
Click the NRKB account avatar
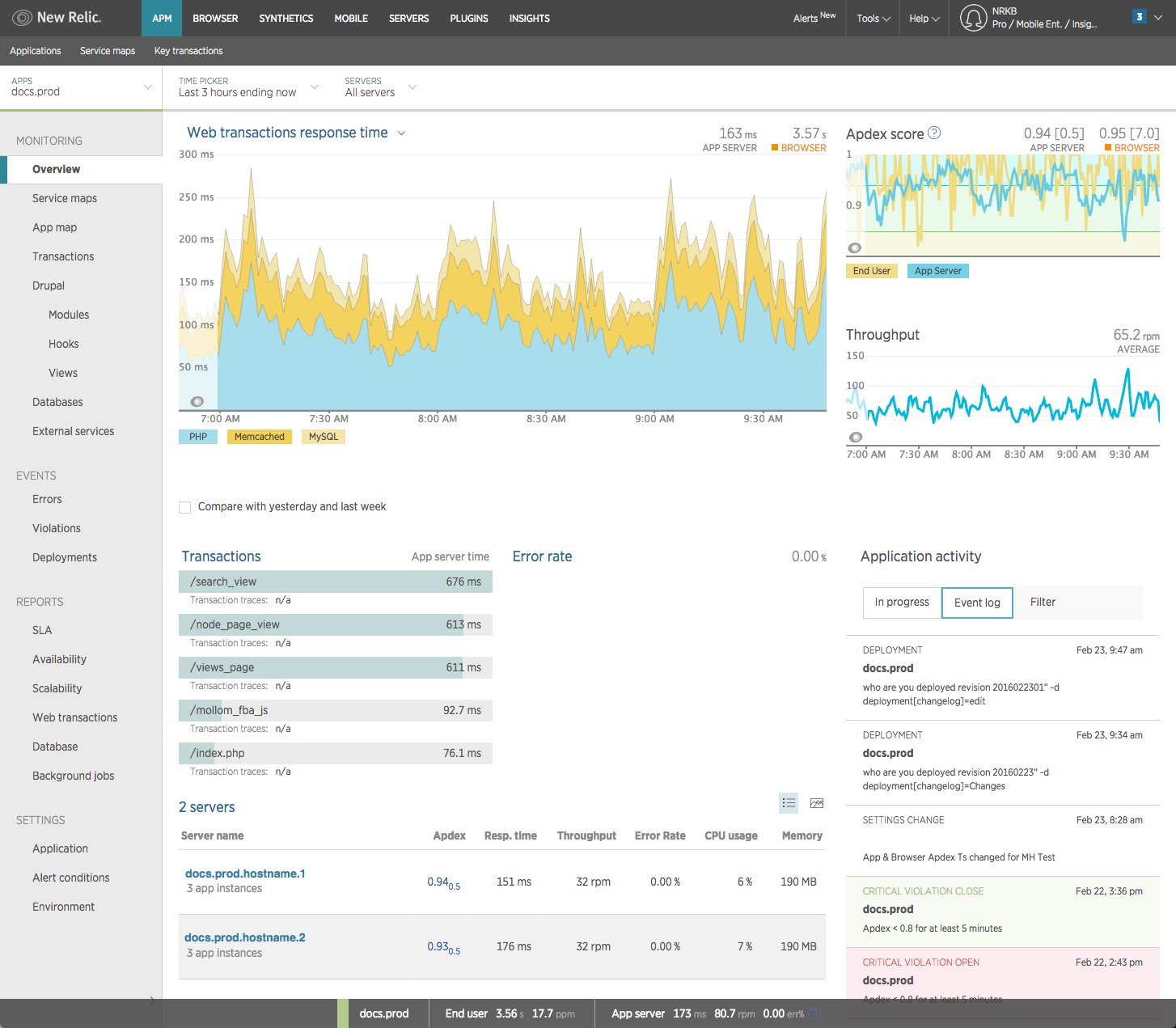click(x=974, y=17)
